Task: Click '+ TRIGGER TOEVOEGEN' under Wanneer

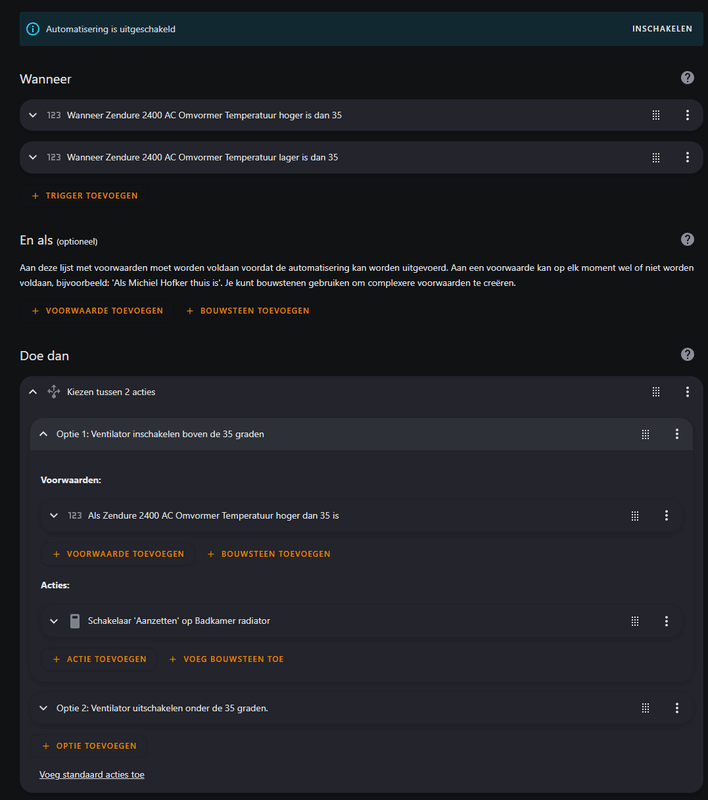Action: pyautogui.click(x=84, y=195)
